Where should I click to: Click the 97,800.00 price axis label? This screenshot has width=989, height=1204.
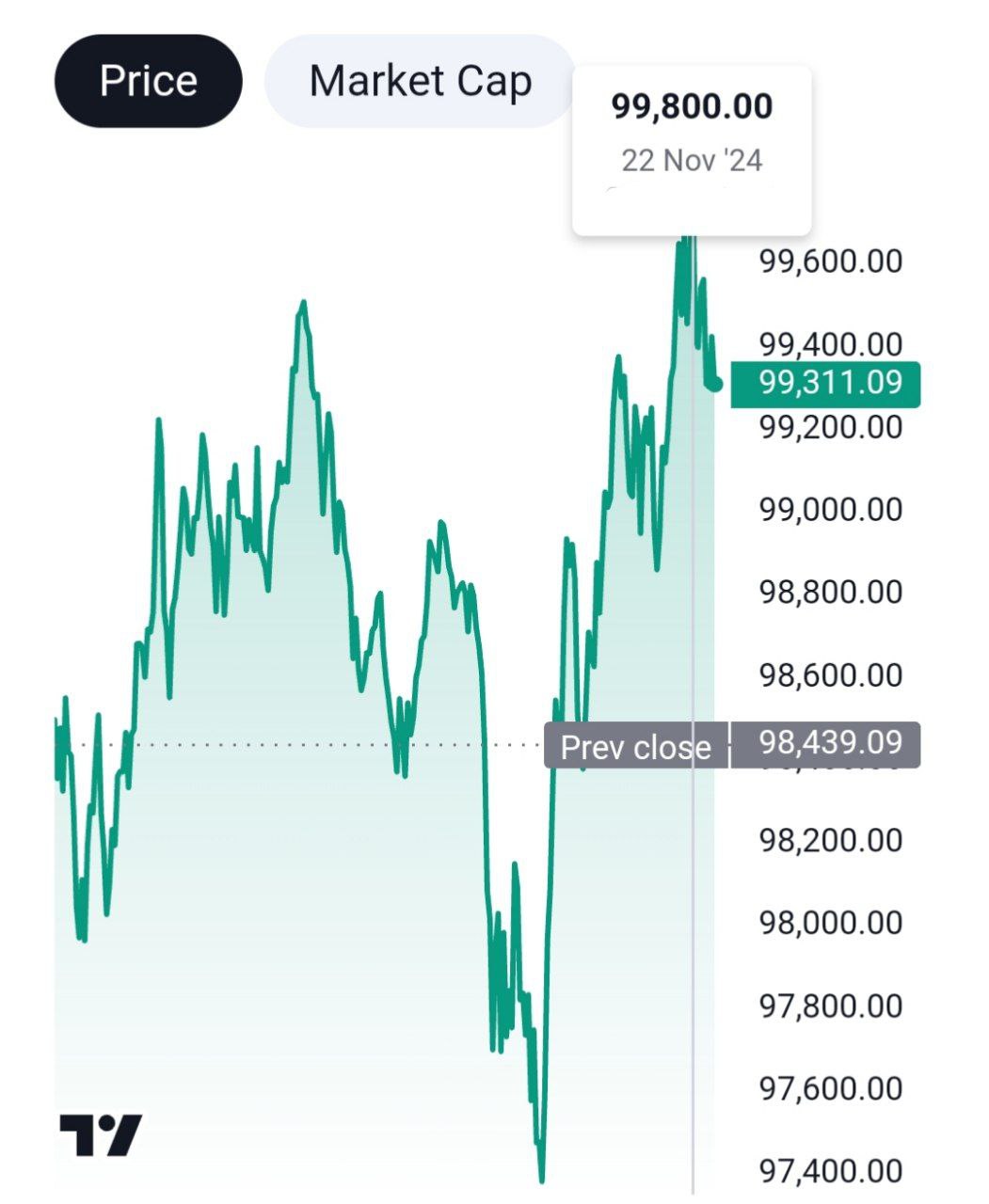coord(831,1006)
